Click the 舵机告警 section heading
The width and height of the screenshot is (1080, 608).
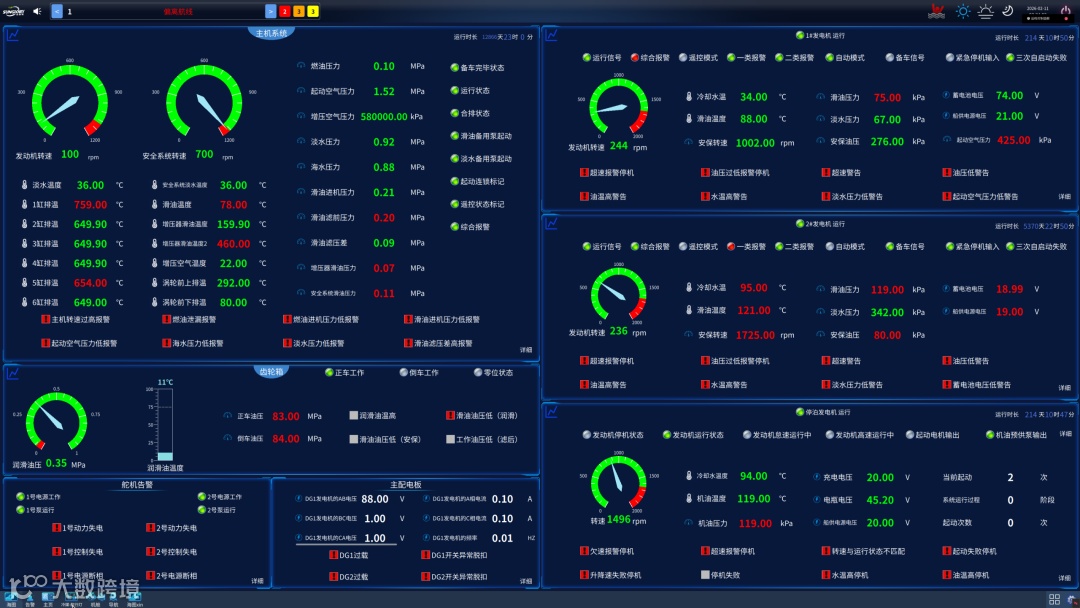(x=137, y=485)
